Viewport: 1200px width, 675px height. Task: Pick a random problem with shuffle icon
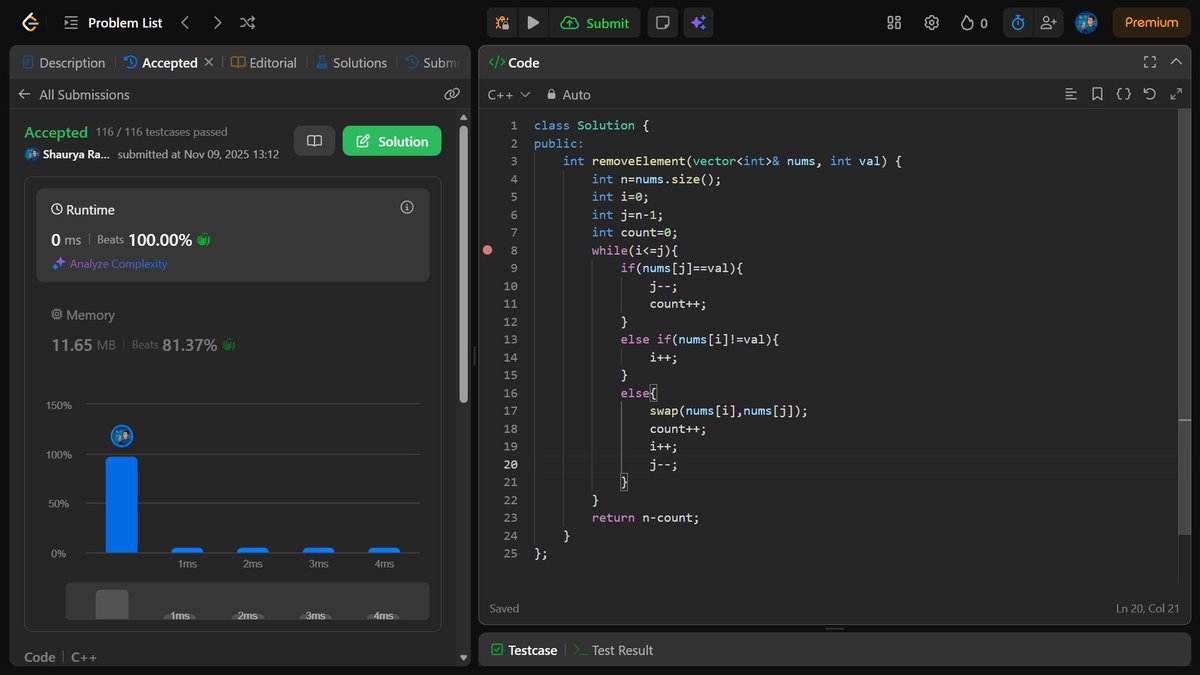pyautogui.click(x=248, y=22)
